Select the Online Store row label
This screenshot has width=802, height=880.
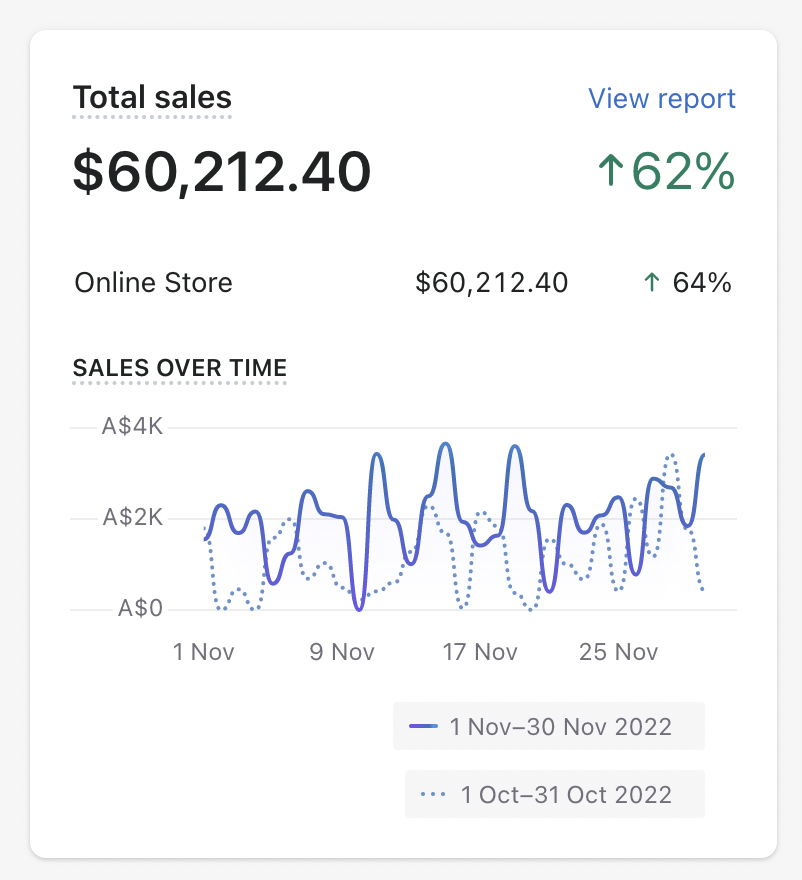[x=153, y=283]
